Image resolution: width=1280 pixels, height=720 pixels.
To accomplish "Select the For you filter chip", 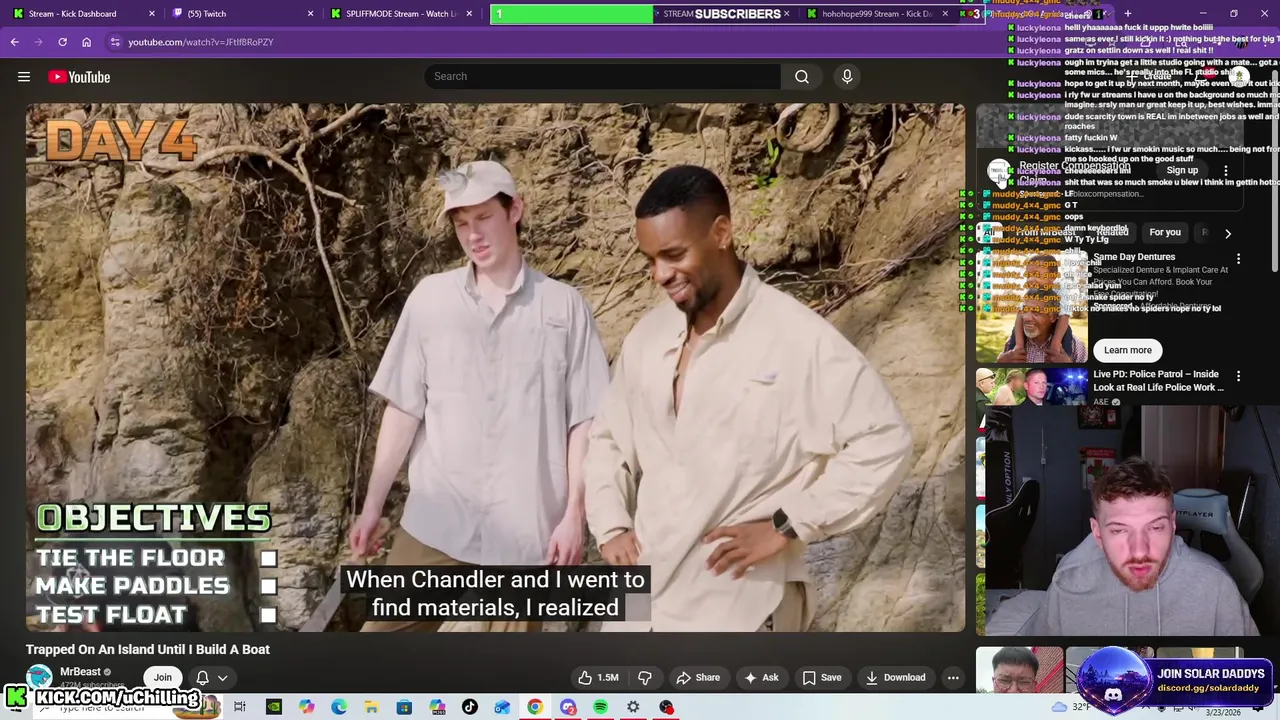I will point(1165,232).
